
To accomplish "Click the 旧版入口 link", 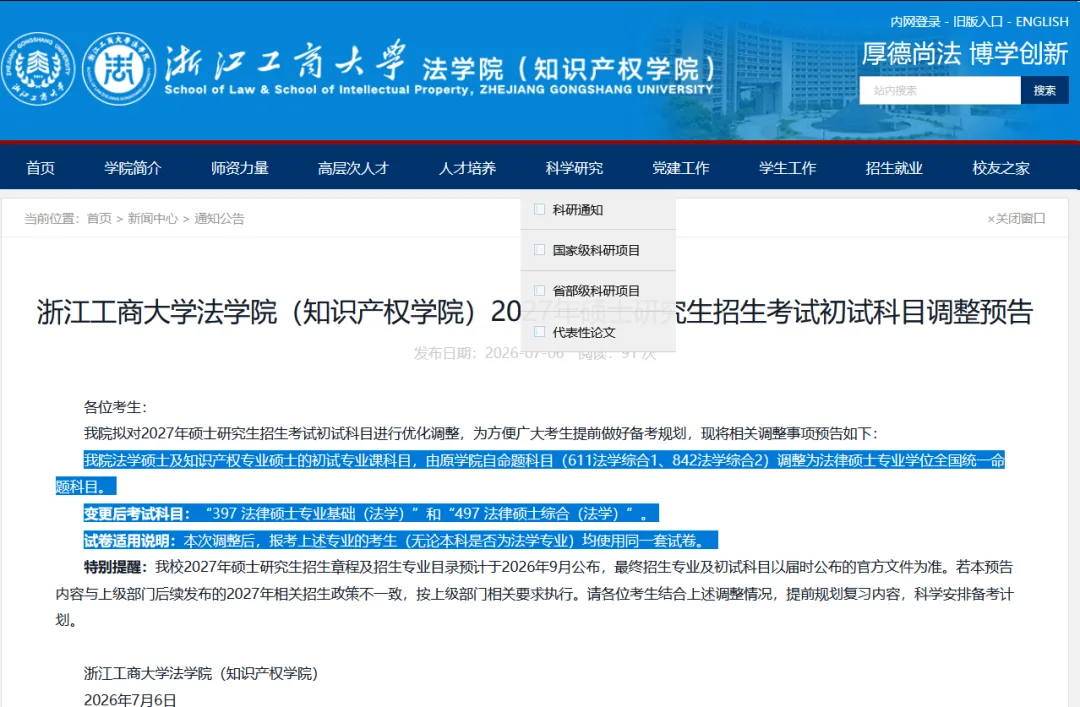I will (978, 21).
